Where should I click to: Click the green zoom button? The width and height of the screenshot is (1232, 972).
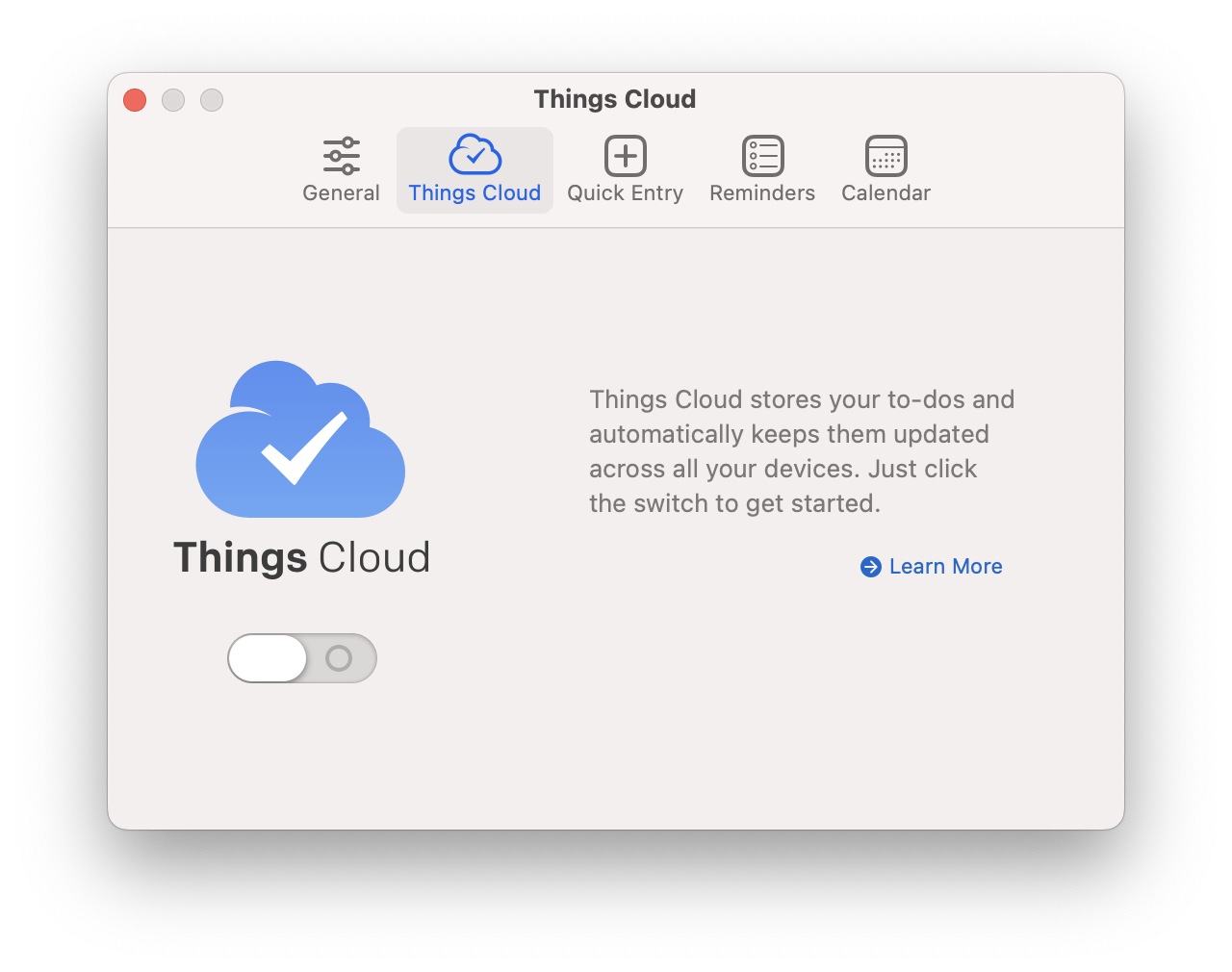pos(211,99)
